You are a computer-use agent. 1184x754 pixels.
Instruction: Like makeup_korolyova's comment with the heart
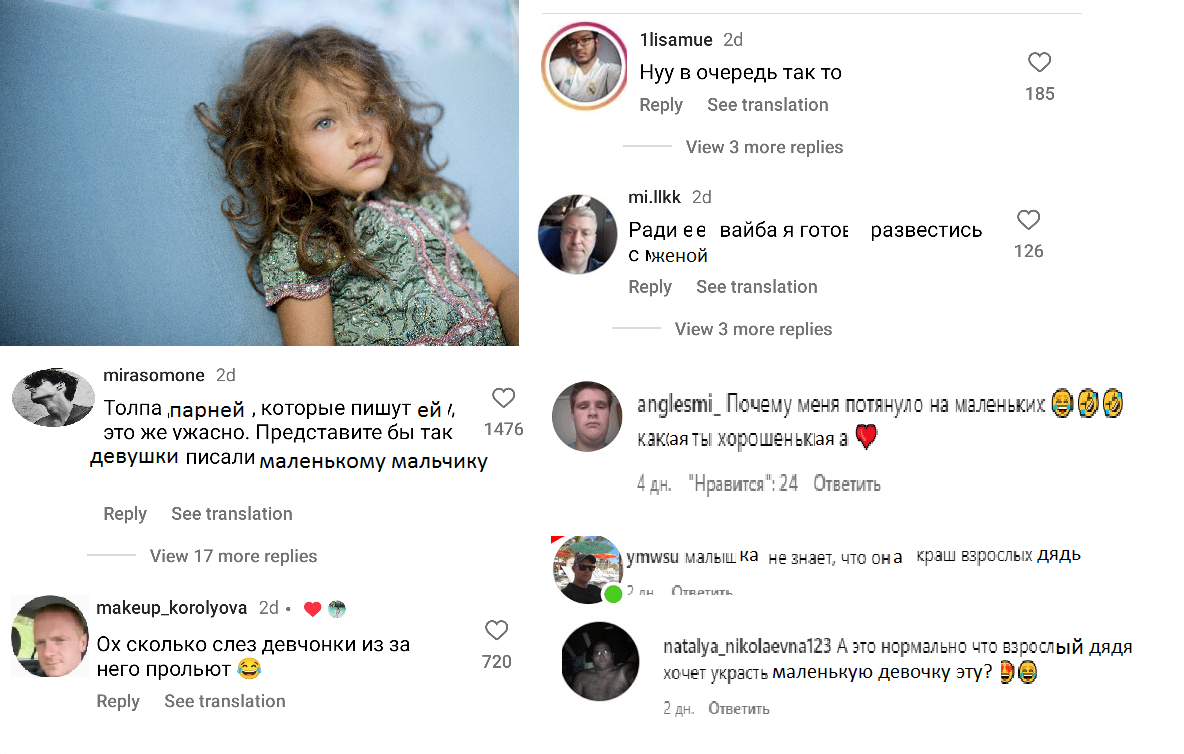click(496, 631)
